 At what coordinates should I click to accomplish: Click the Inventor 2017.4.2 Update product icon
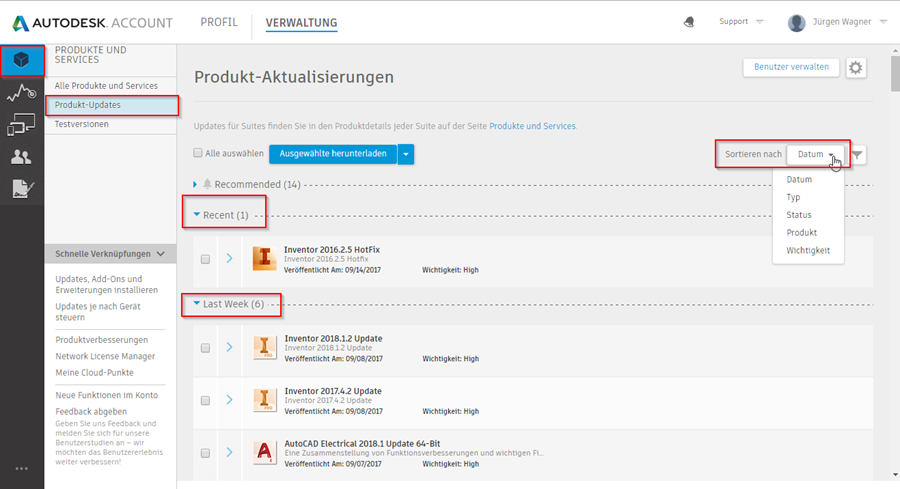coord(265,400)
